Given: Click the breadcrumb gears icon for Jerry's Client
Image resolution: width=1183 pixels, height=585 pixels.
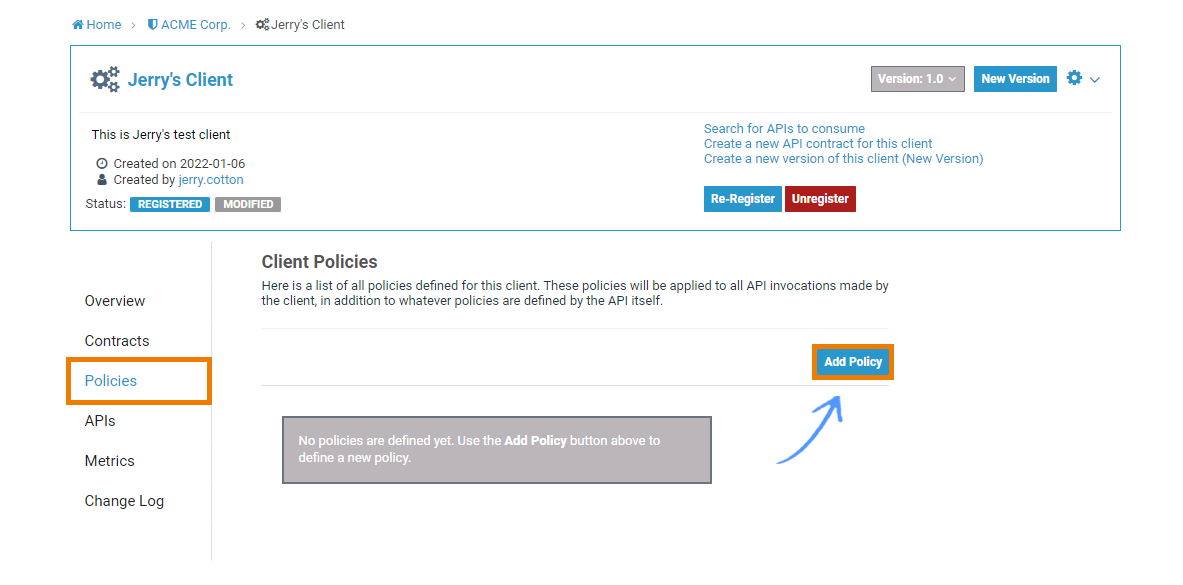Looking at the screenshot, I should click(263, 25).
